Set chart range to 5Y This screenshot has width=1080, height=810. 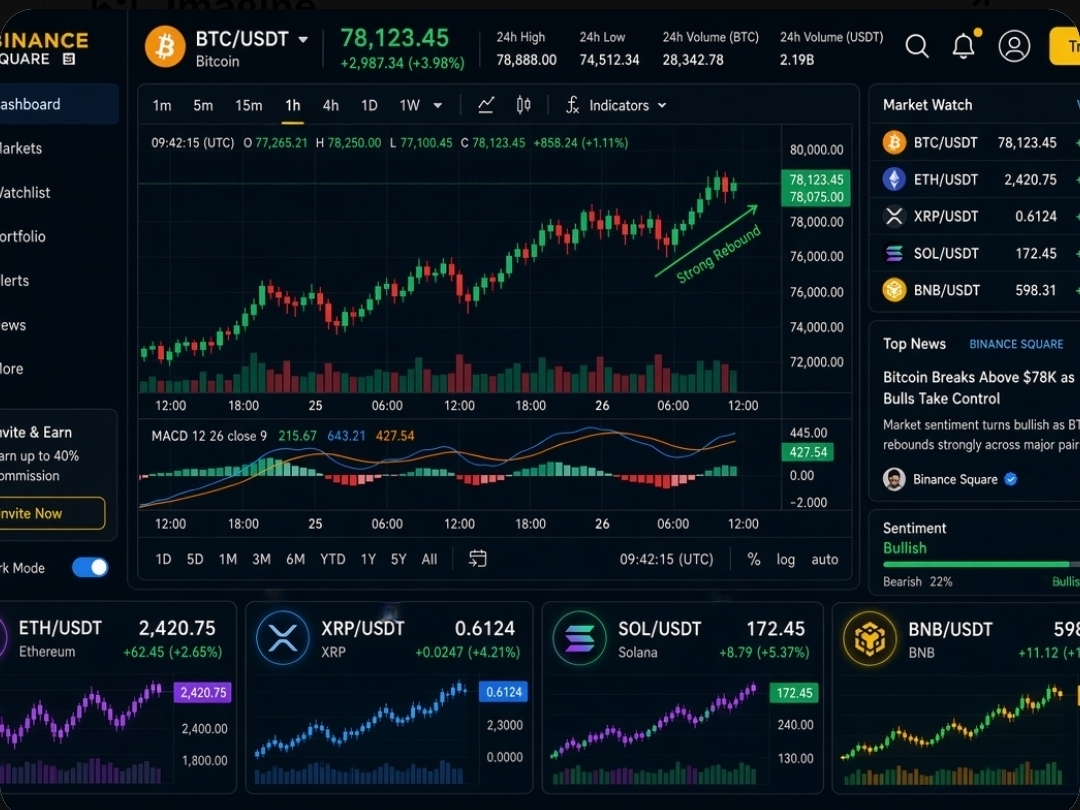[399, 559]
